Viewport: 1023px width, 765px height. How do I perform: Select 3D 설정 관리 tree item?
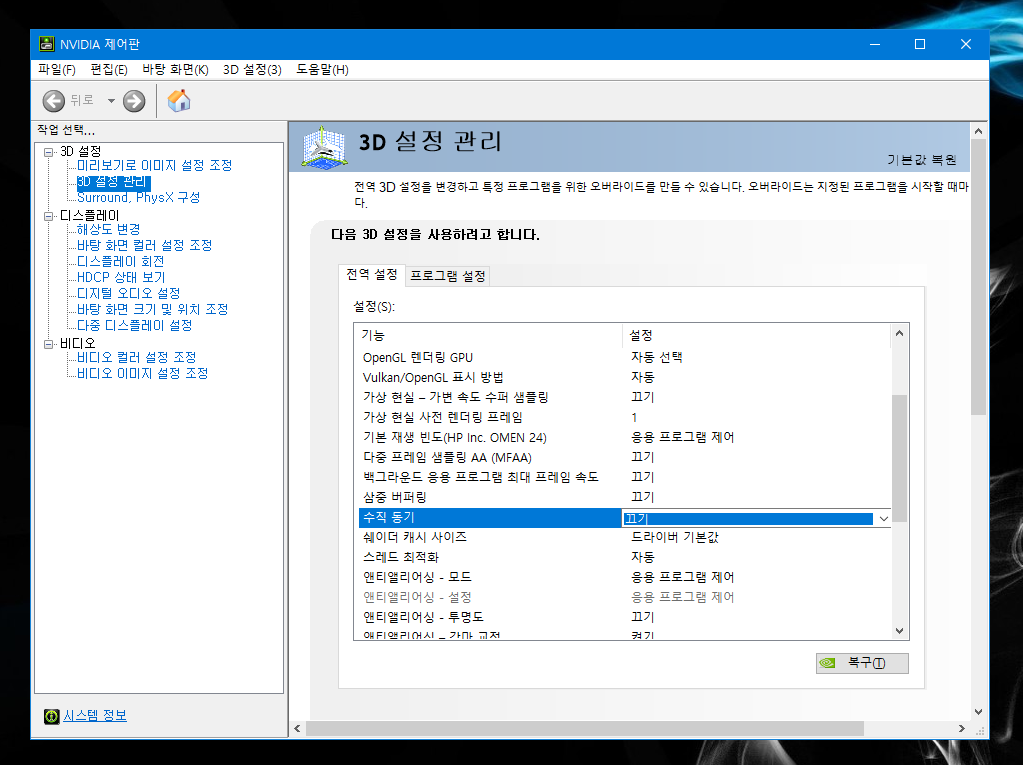point(114,182)
